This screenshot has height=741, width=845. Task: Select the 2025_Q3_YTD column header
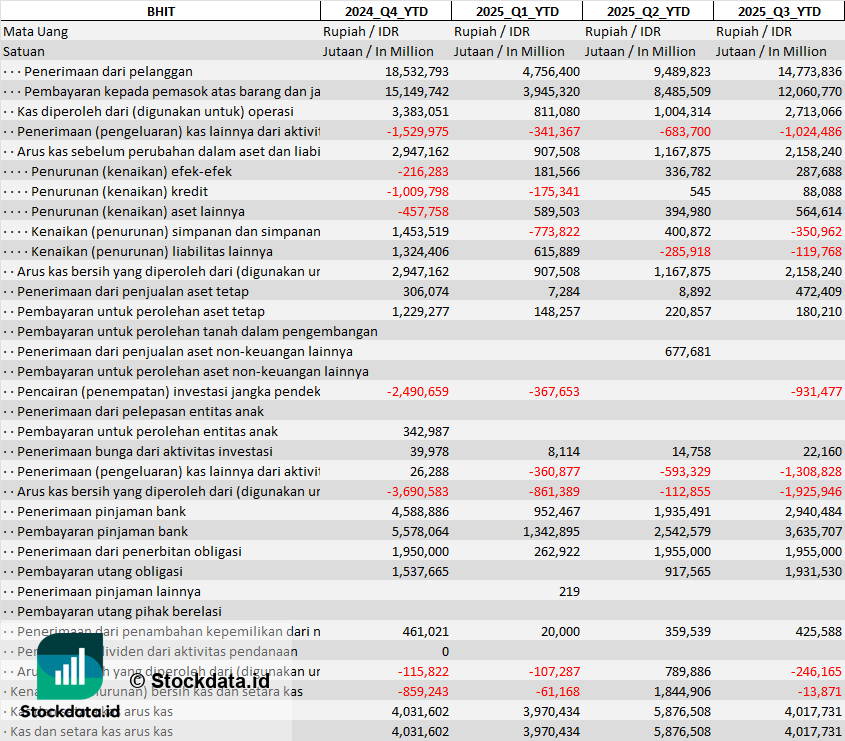point(779,11)
